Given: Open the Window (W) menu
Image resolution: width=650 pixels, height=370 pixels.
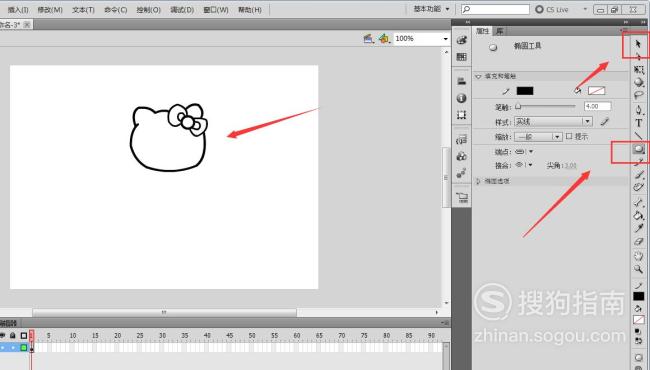Looking at the screenshot, I should coord(216,10).
